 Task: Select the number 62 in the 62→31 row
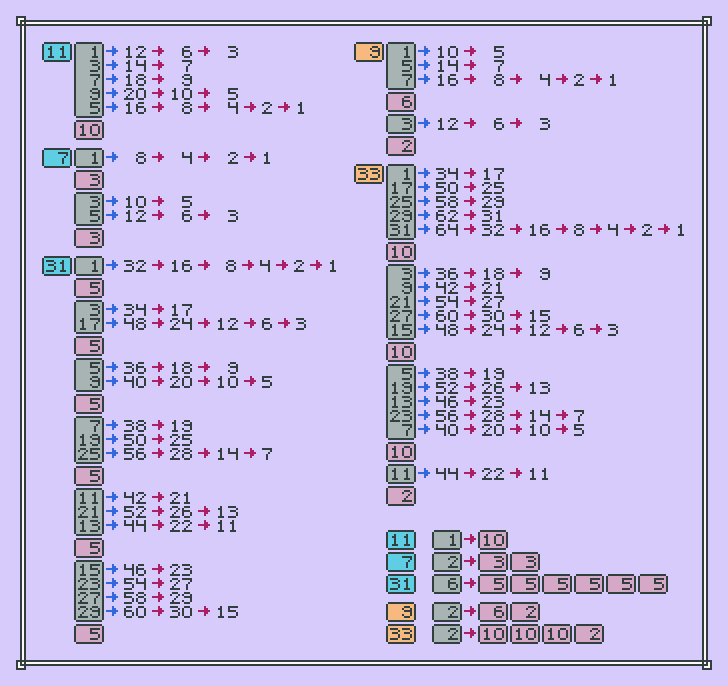click(446, 216)
